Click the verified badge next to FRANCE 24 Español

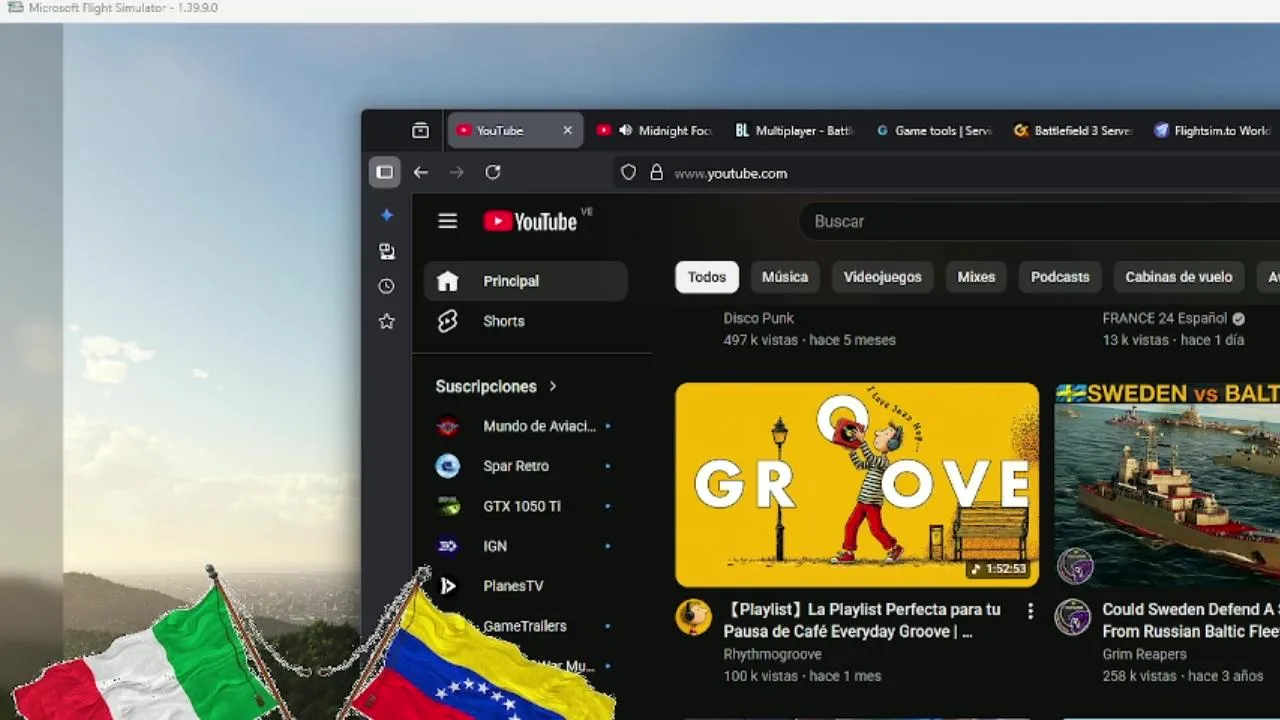(1238, 319)
